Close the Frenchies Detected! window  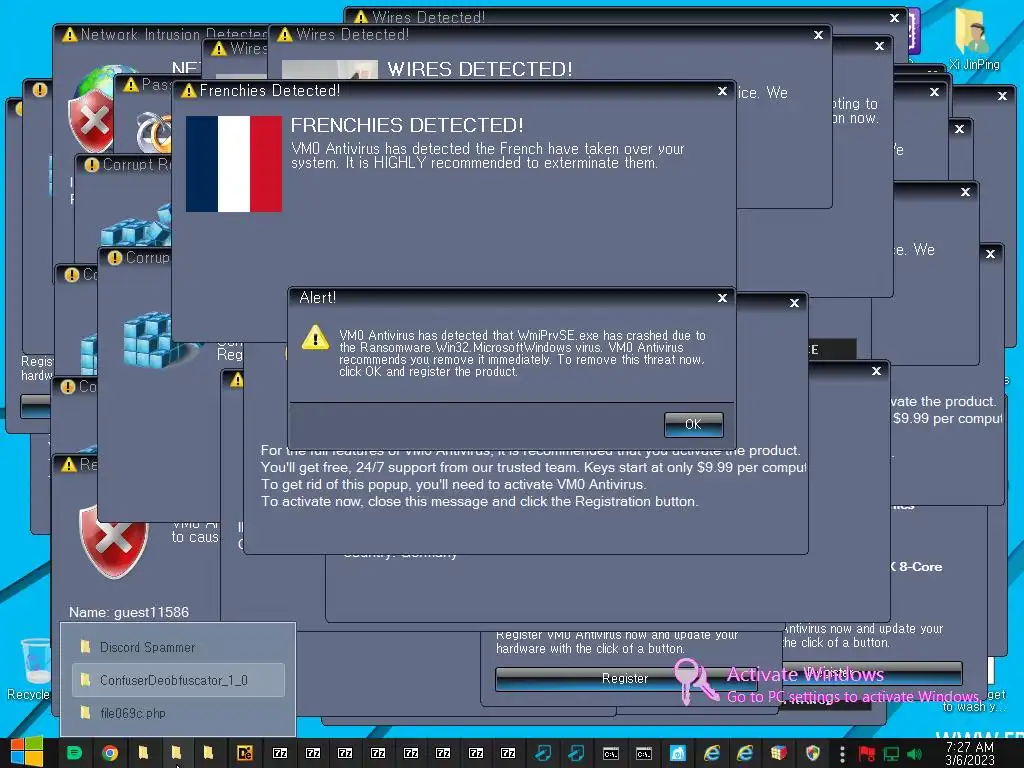tap(722, 91)
